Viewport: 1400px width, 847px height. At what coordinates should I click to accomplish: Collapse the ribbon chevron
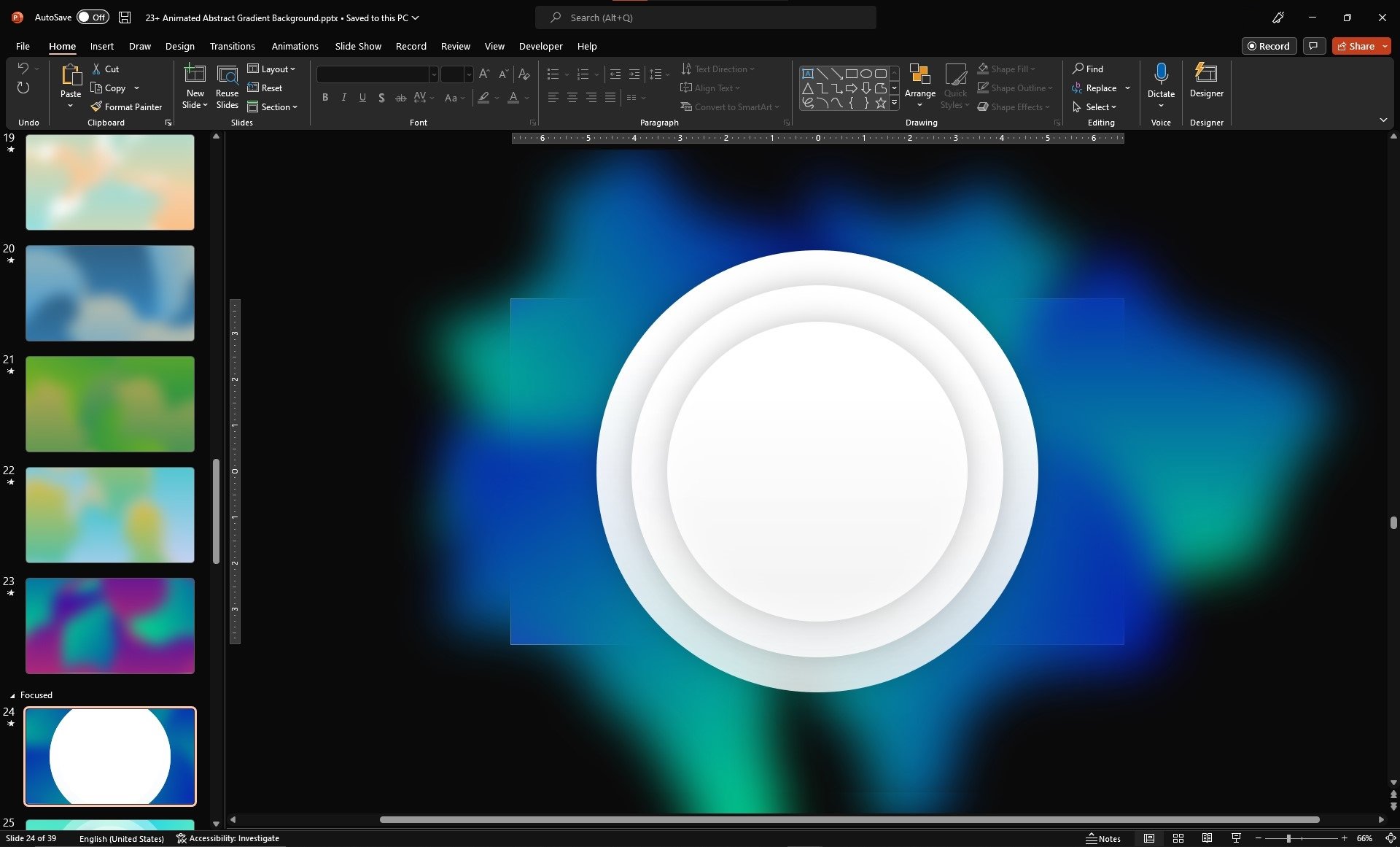(1383, 120)
